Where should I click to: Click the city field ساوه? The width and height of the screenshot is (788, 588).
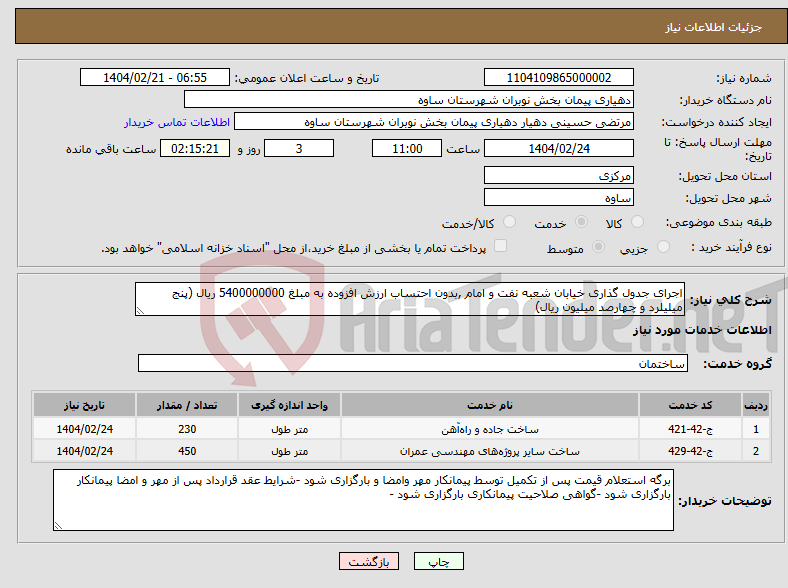[558, 197]
